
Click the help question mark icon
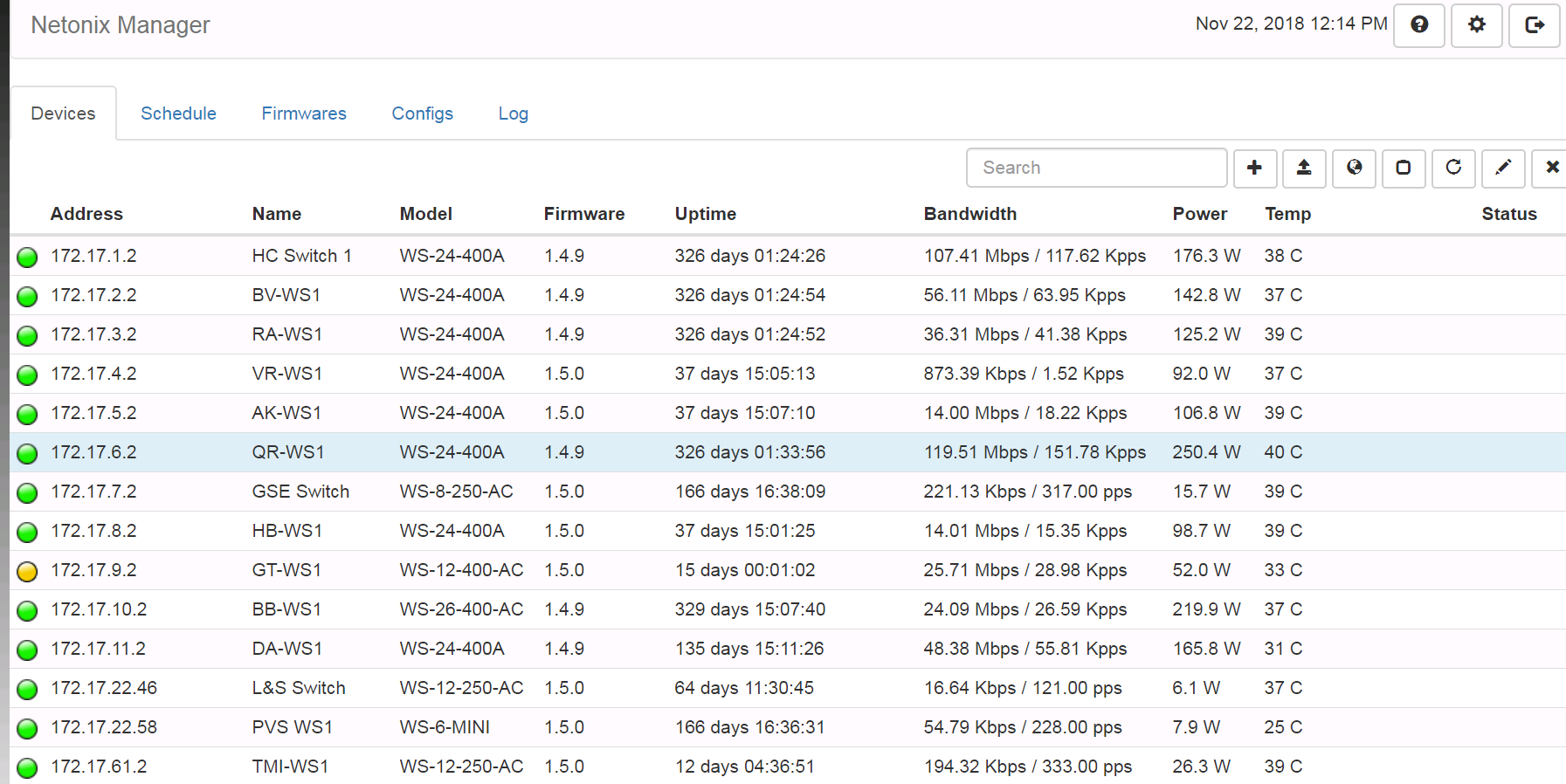click(1419, 24)
